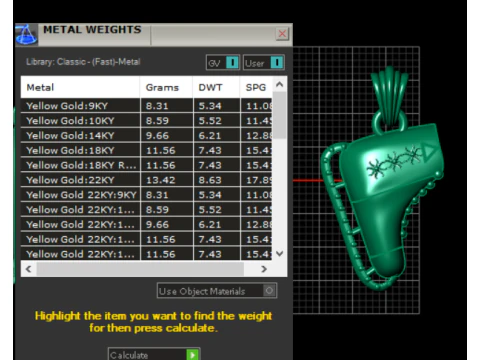
Task: Select the Yellow Gold:10KY row
Action: point(146,121)
